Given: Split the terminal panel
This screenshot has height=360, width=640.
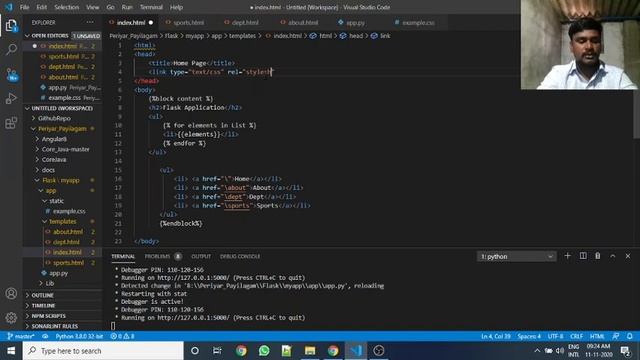Looking at the screenshot, I should pos(583,256).
